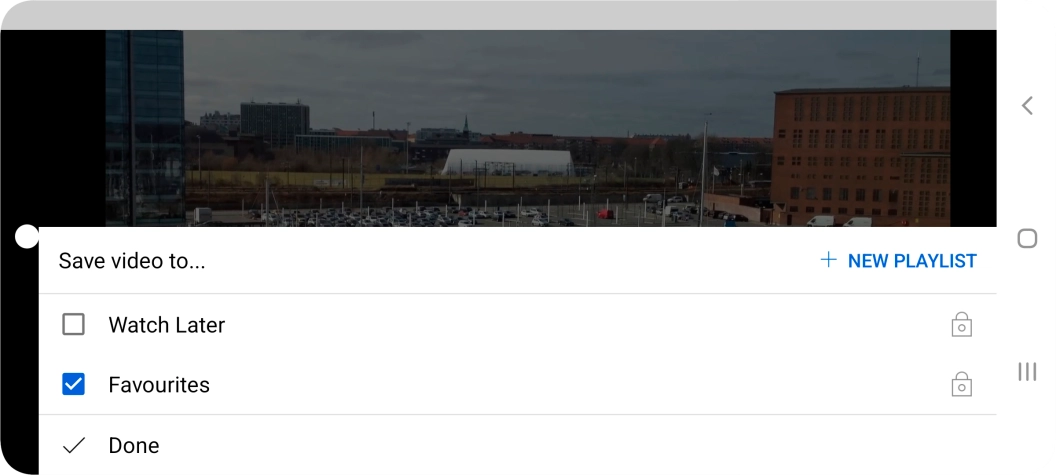The width and height of the screenshot is (1056, 475).
Task: Click the plus icon beside New Playlist
Action: pyautogui.click(x=828, y=260)
